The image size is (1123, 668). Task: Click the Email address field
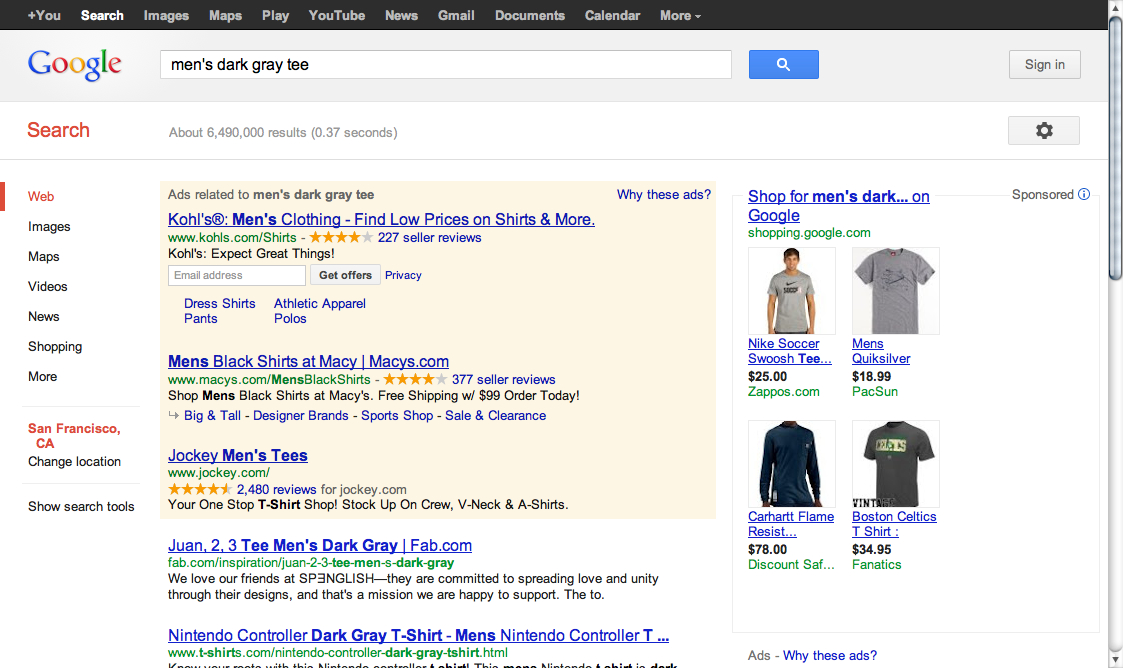coord(236,275)
